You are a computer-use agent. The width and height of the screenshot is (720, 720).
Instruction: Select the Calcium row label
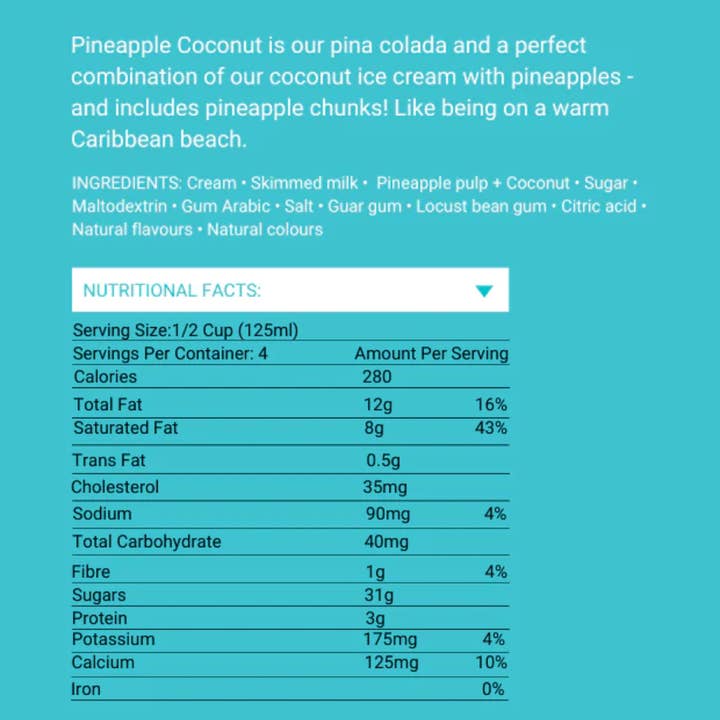coord(103,662)
